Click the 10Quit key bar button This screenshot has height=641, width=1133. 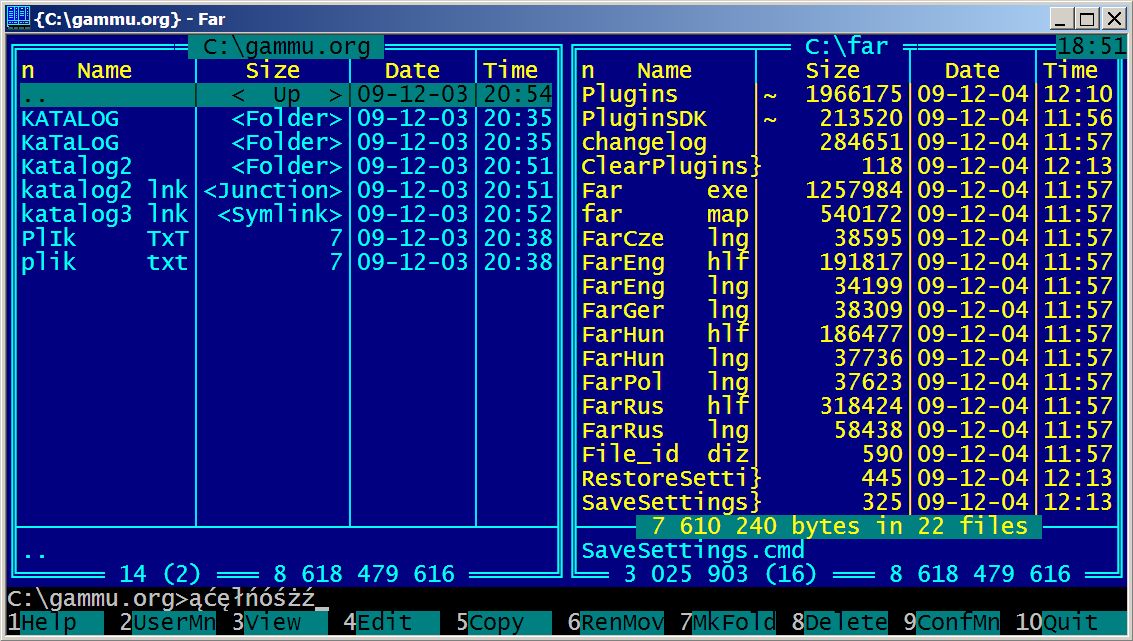(1071, 622)
